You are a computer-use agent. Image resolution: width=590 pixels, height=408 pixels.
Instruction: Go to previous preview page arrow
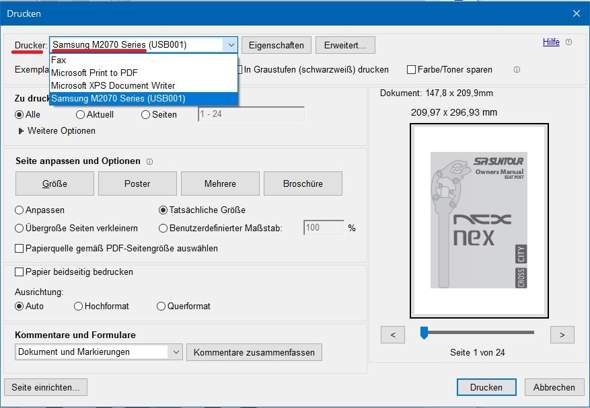[393, 335]
